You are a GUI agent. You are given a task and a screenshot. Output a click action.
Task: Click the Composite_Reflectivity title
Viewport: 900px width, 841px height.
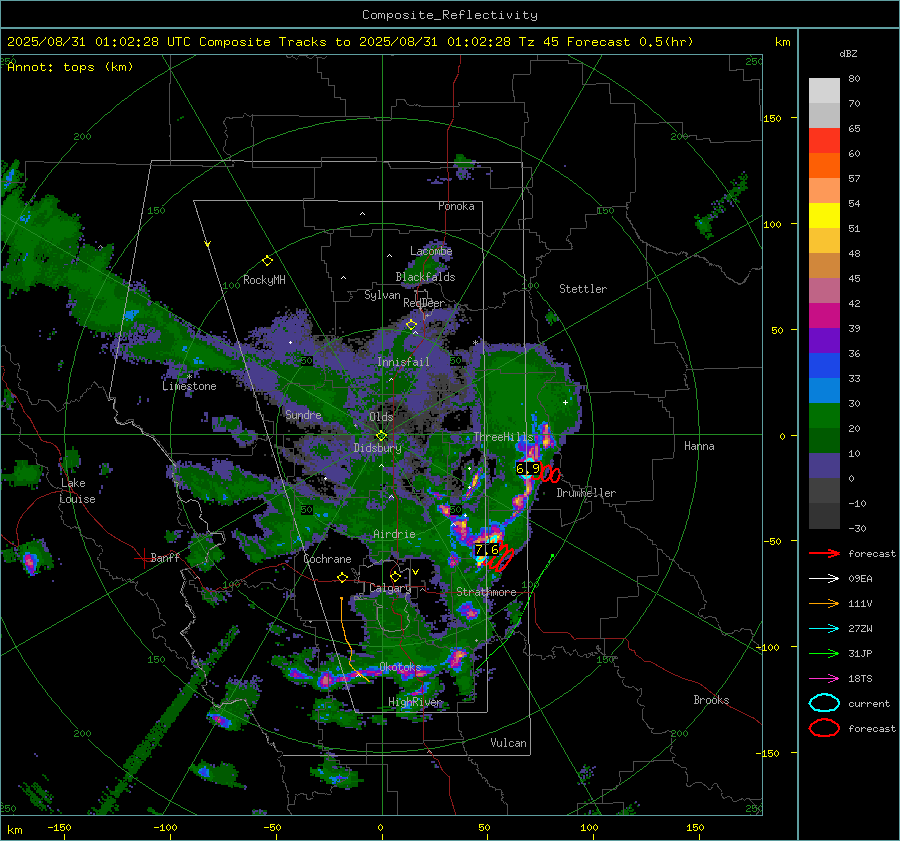pyautogui.click(x=450, y=15)
